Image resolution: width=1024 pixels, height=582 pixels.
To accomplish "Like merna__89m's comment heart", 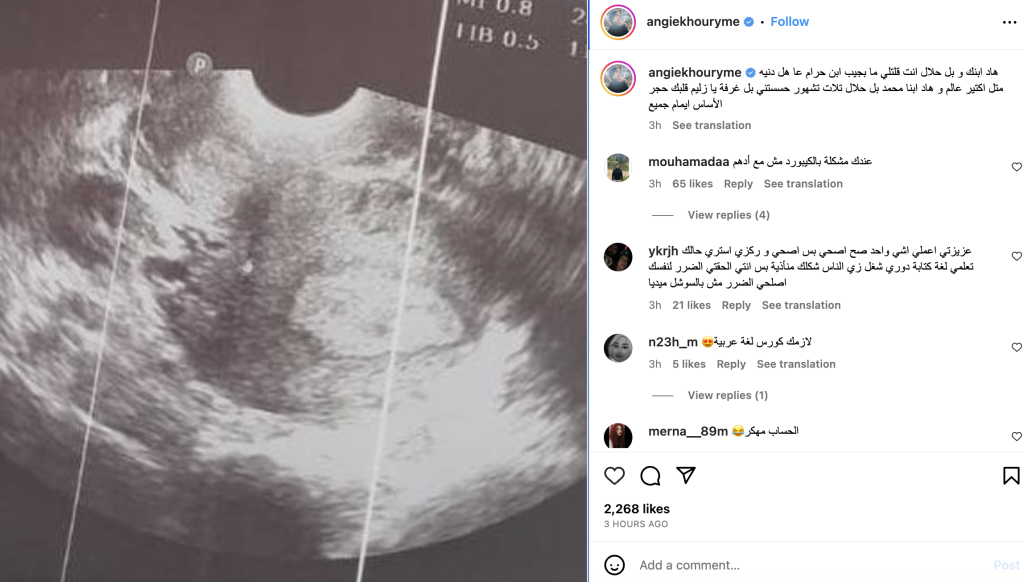I will 1016,436.
